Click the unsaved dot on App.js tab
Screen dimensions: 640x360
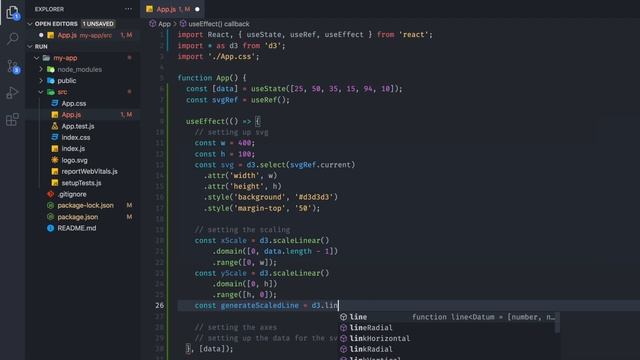[197, 9]
